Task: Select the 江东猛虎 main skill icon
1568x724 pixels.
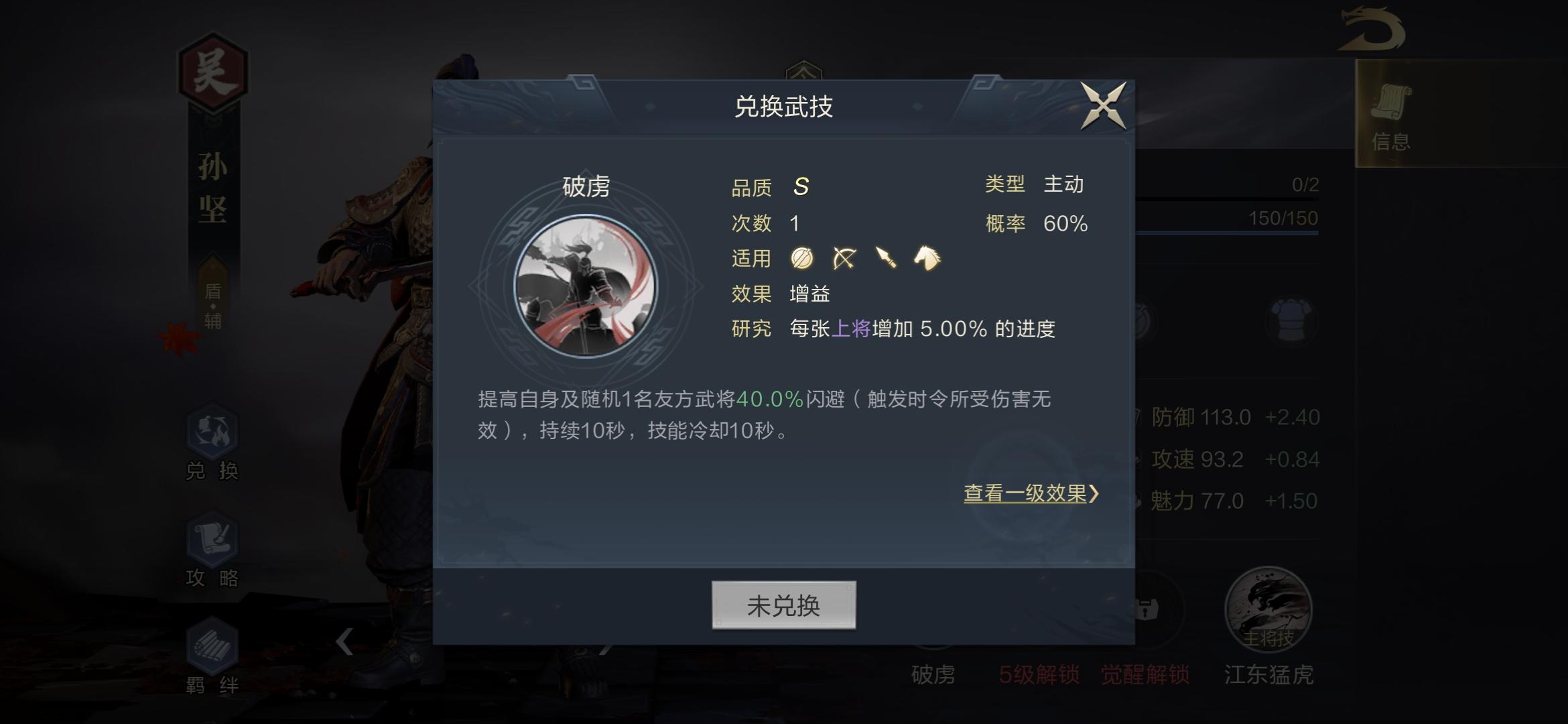Action: (1268, 610)
